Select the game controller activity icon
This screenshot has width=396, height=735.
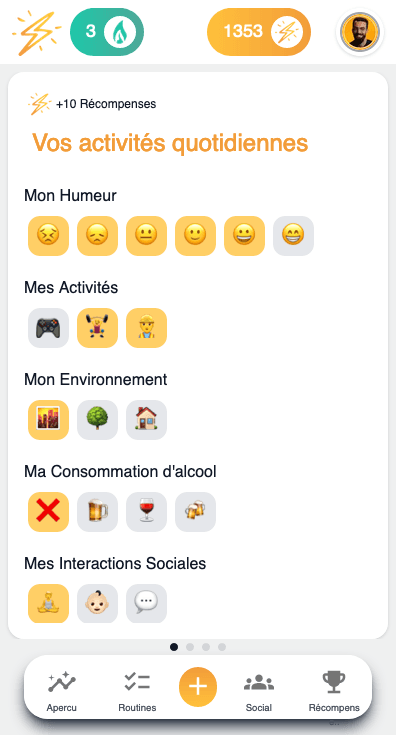[48, 328]
